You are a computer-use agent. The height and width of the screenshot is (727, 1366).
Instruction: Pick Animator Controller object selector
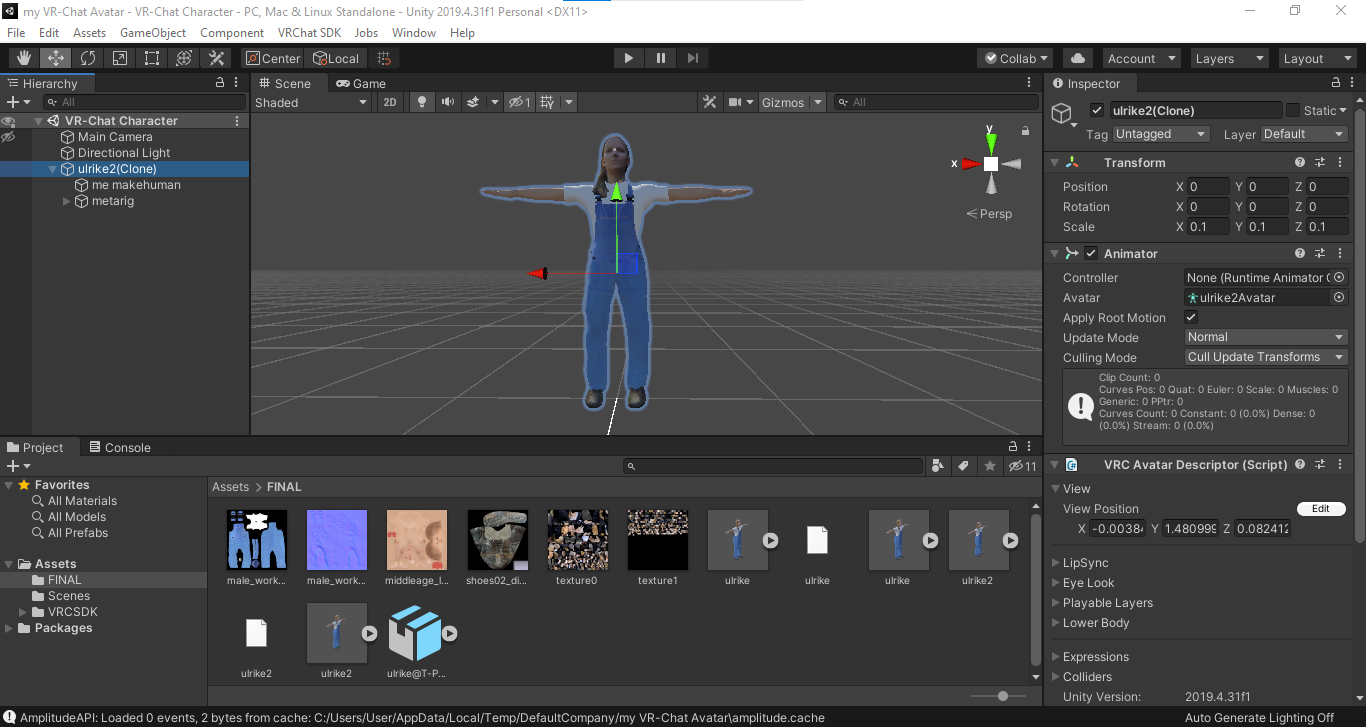(x=1340, y=277)
